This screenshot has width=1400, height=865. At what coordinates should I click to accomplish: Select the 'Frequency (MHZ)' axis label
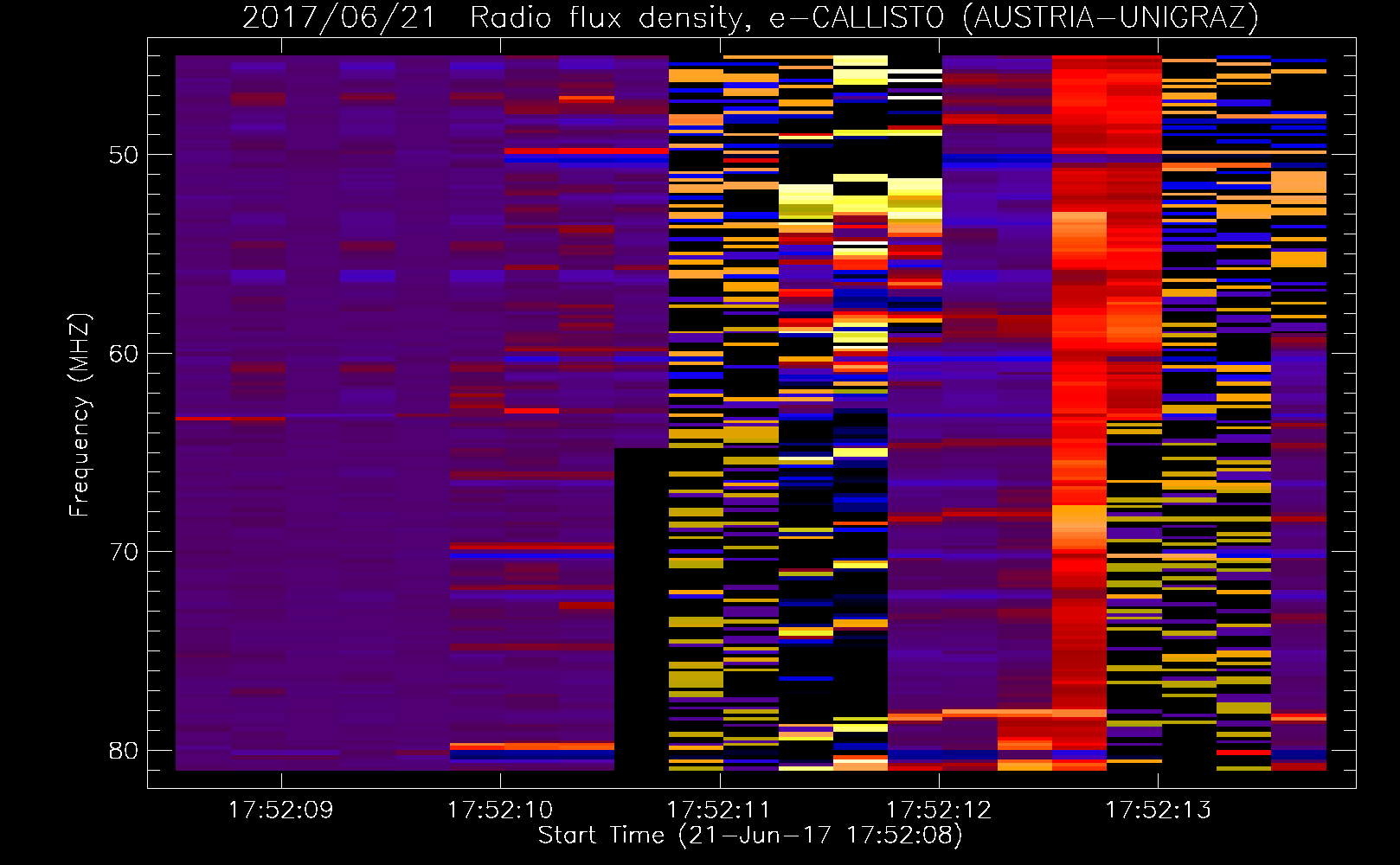coord(80,415)
